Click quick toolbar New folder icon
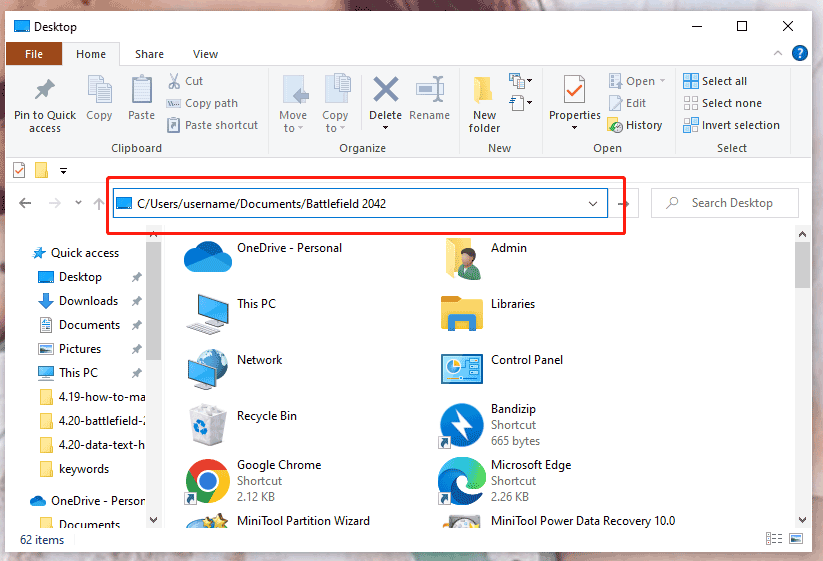 tap(41, 171)
